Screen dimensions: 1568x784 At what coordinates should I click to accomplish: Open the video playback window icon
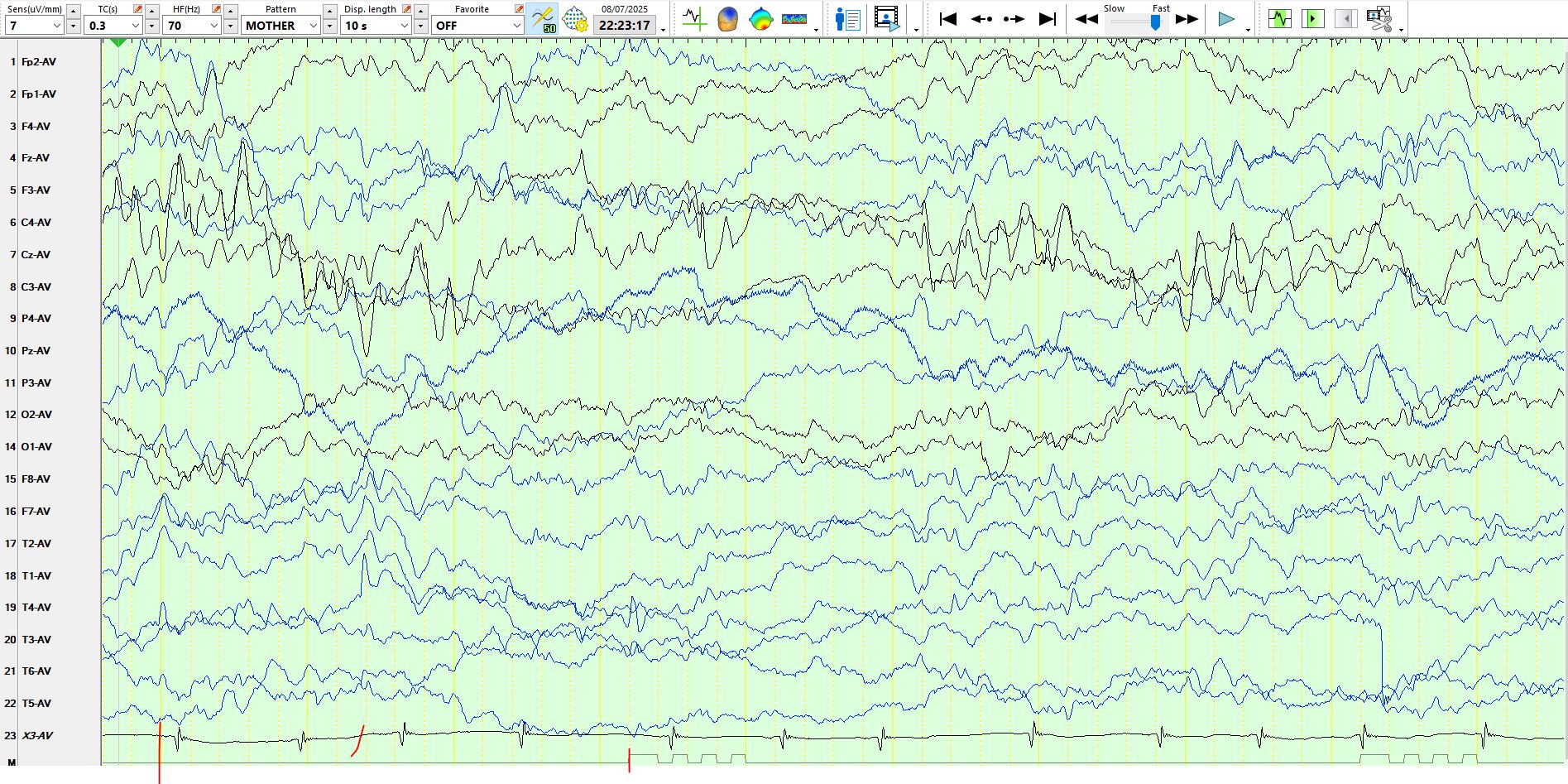(887, 18)
